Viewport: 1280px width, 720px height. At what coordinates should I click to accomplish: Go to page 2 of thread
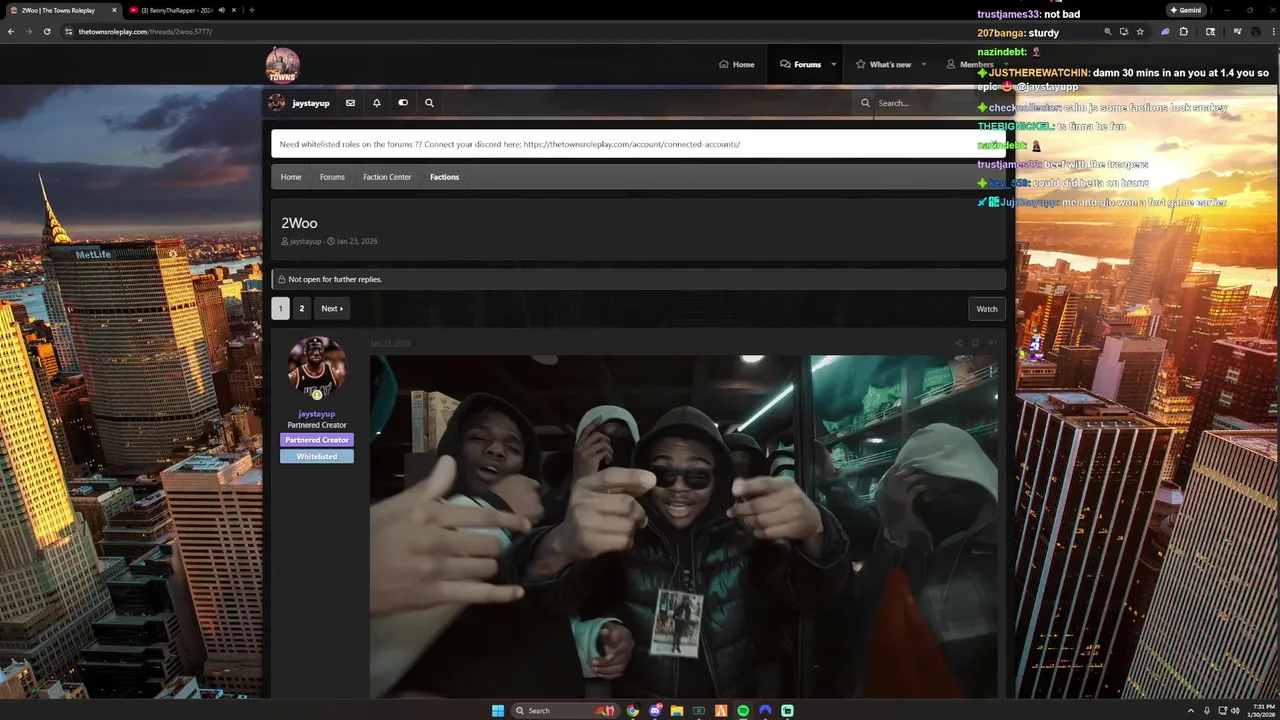pos(301,308)
